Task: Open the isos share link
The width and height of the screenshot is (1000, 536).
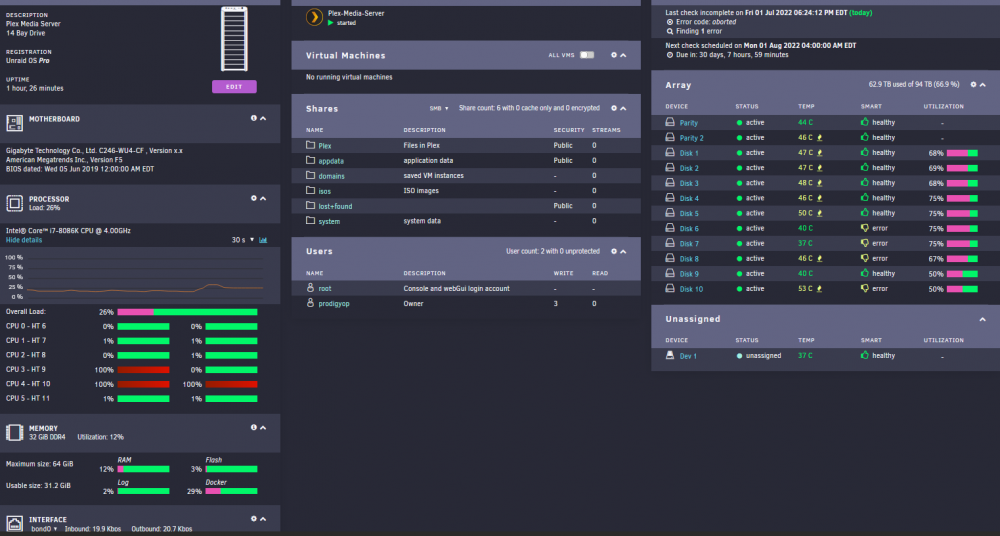Action: [x=325, y=191]
